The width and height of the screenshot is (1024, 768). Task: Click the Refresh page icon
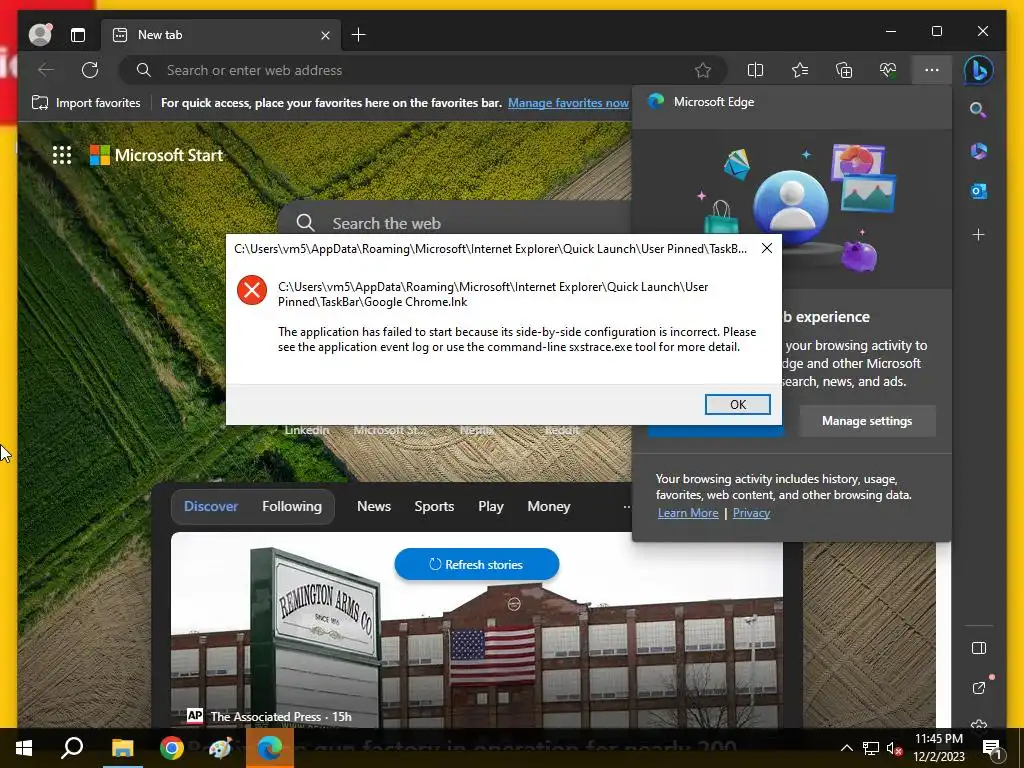point(90,70)
